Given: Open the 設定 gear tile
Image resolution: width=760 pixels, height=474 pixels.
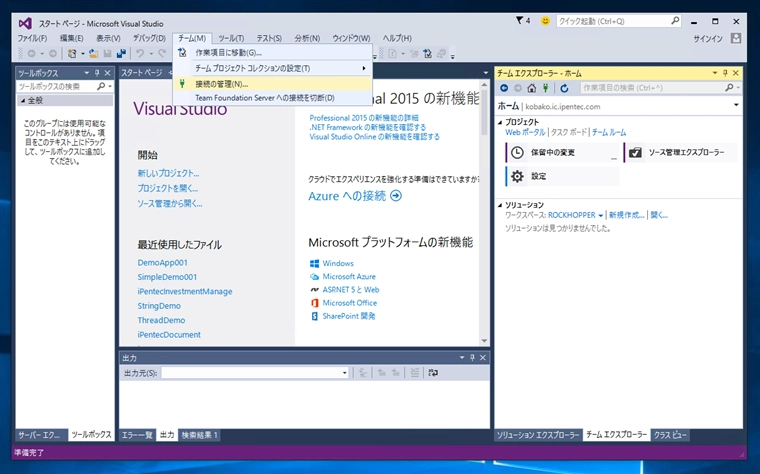Looking at the screenshot, I should (562, 176).
